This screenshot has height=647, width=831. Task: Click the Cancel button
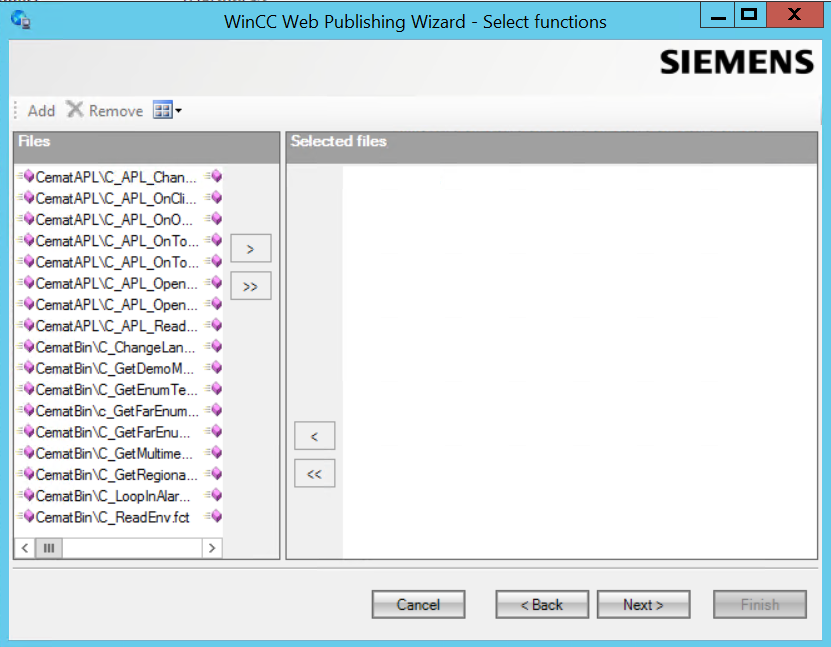click(x=418, y=605)
